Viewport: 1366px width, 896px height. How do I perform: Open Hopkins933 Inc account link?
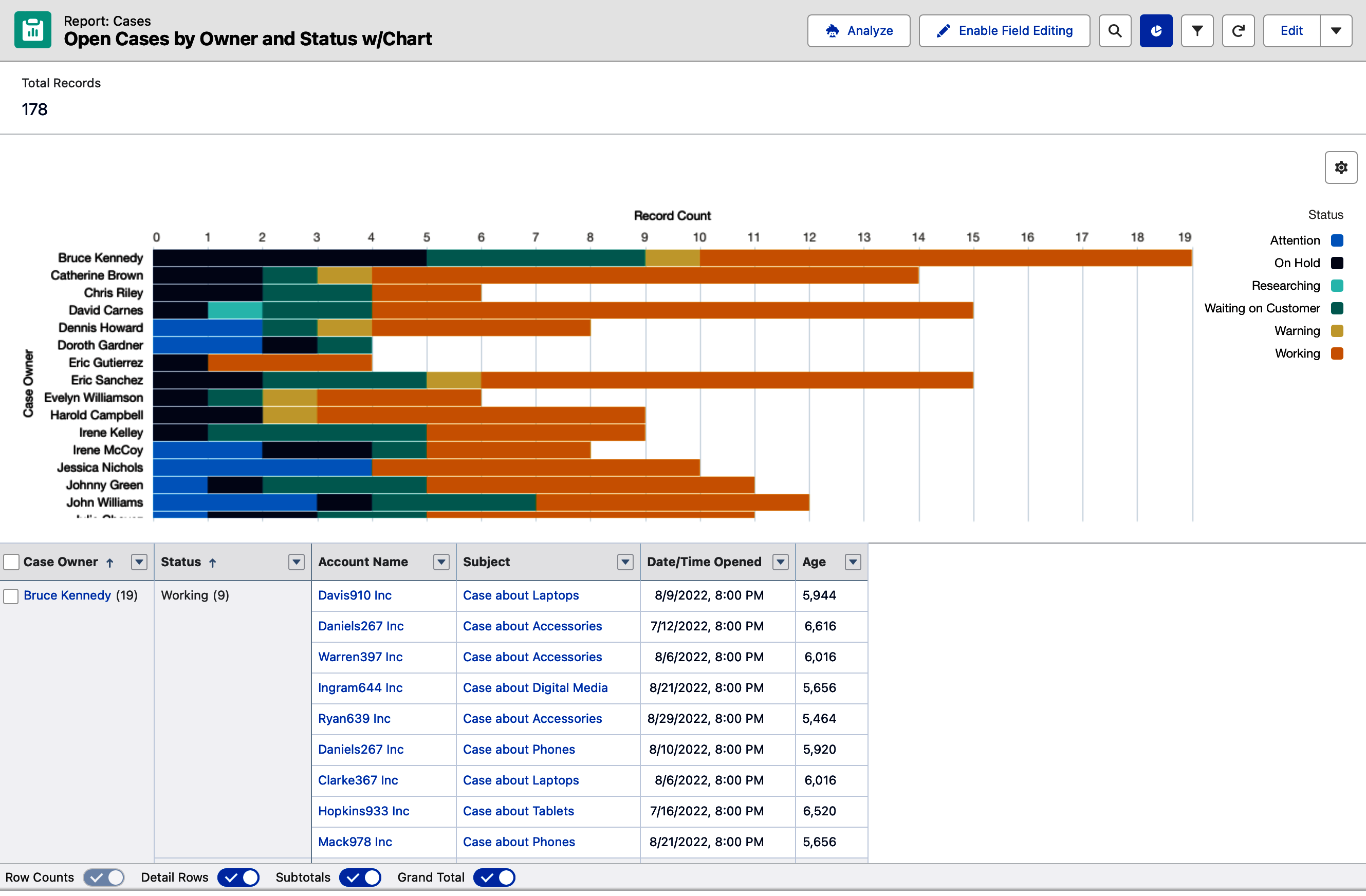click(364, 812)
